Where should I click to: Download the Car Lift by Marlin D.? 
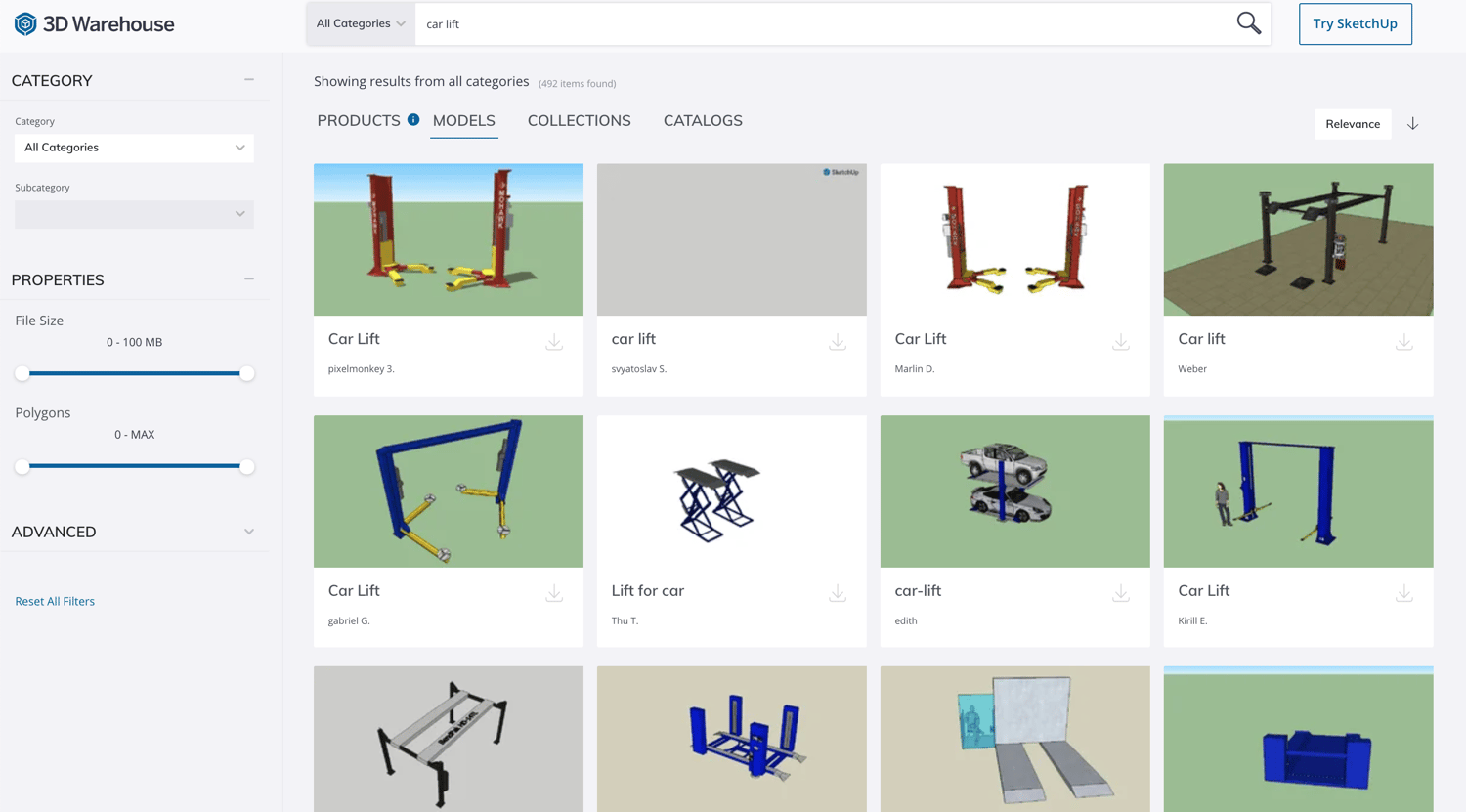point(1121,342)
